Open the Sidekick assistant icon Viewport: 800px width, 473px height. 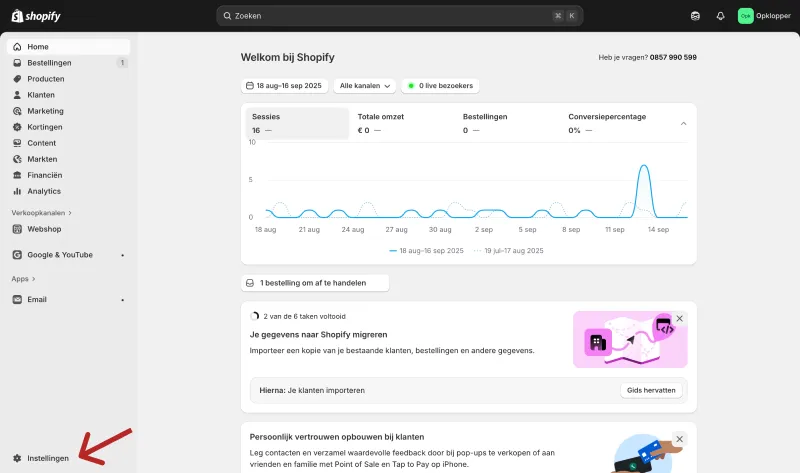point(695,16)
